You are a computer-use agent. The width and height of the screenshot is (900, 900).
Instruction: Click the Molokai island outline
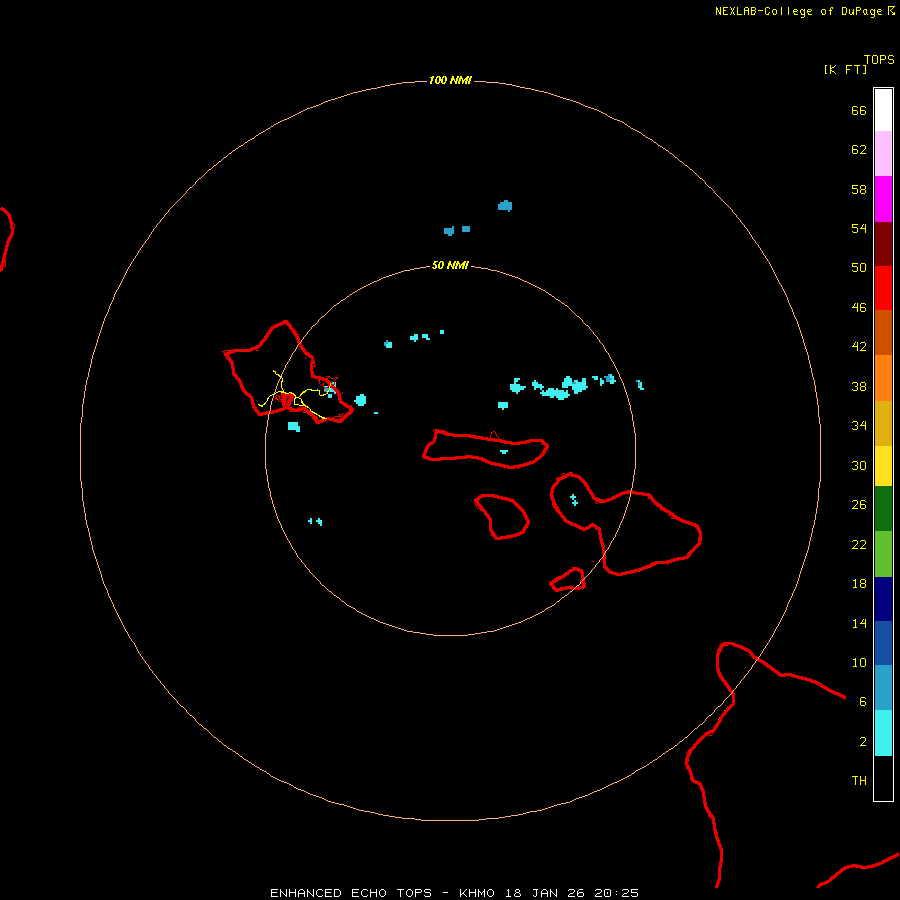point(486,448)
